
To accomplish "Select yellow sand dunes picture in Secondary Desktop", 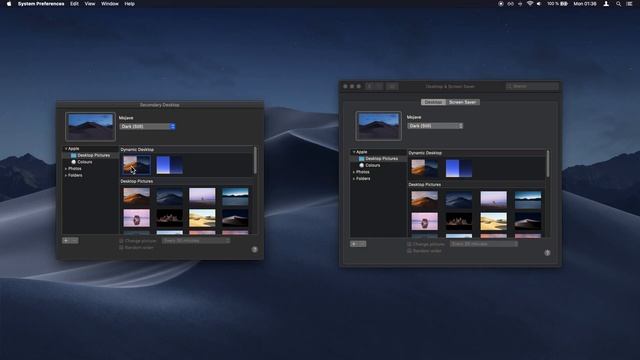I will coord(202,218).
